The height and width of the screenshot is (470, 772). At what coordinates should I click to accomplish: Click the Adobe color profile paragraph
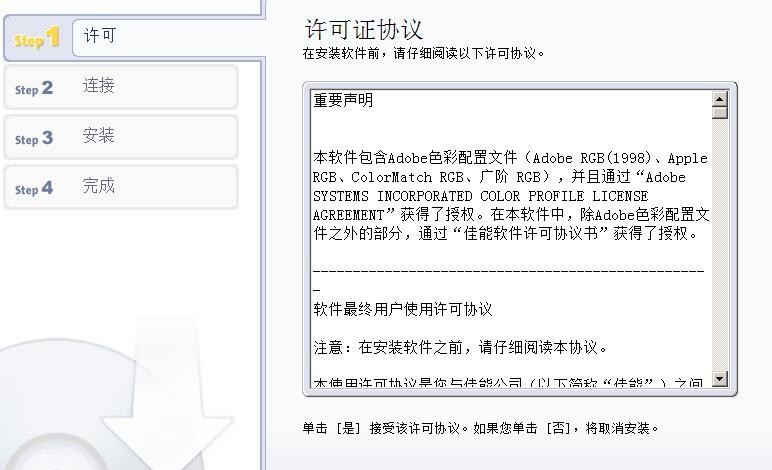click(511, 195)
